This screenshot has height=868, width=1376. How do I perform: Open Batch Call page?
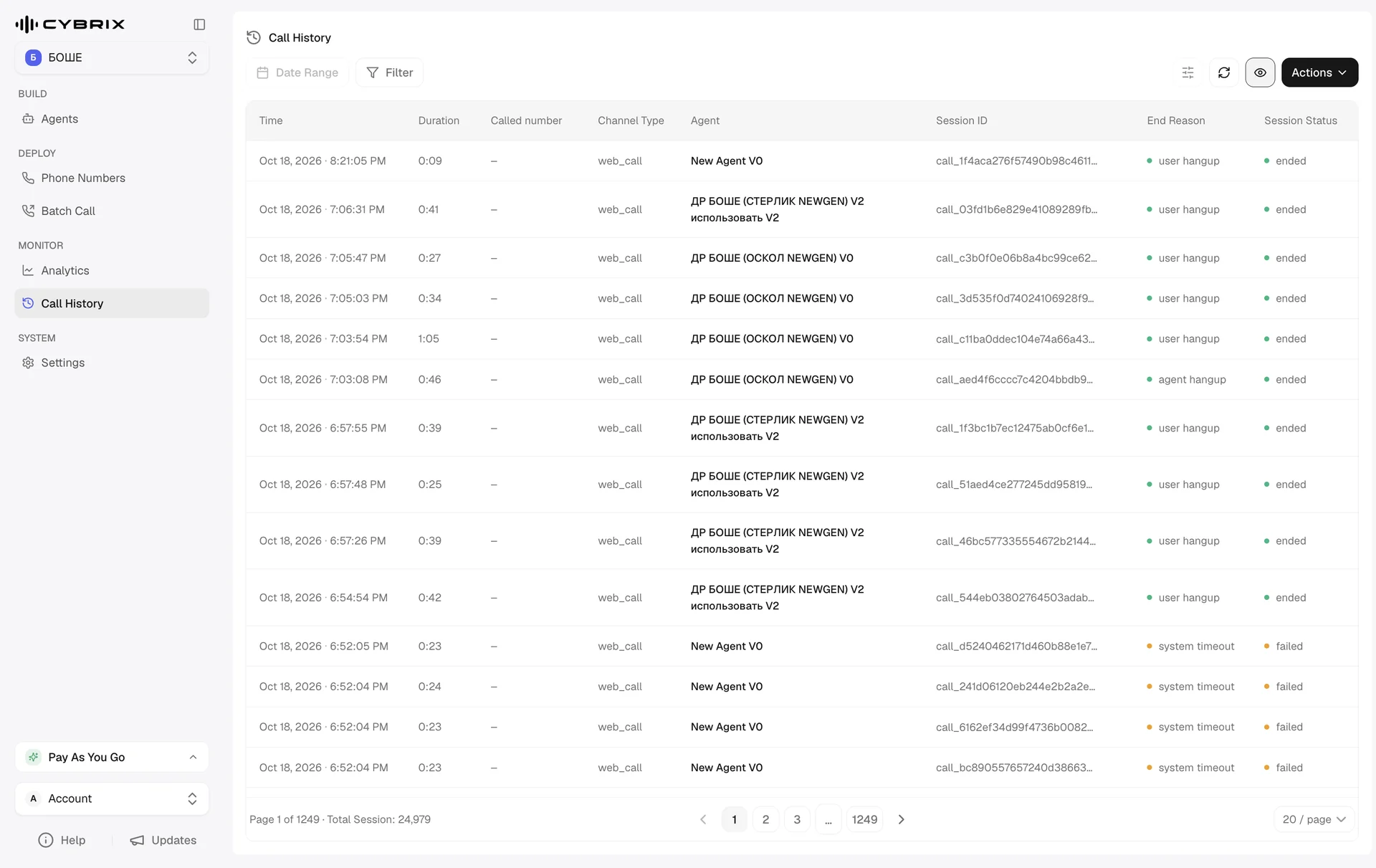click(112, 211)
